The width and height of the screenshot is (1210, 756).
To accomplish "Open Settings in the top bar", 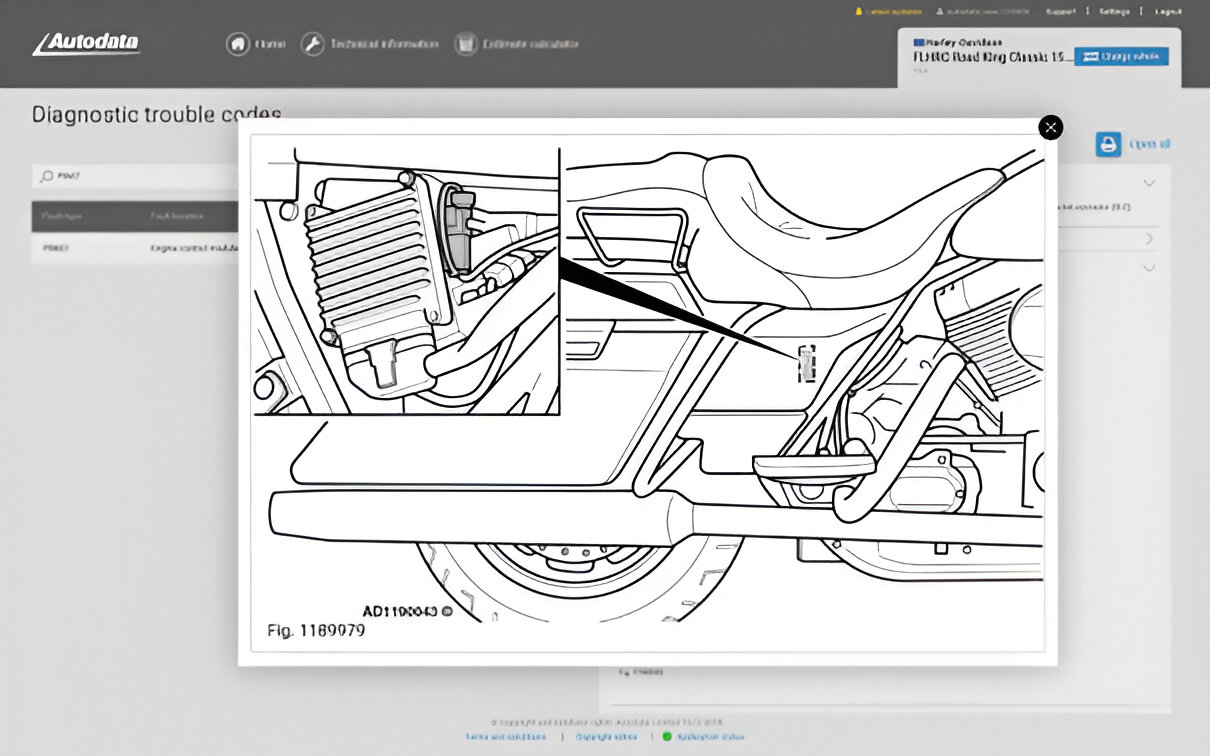I will pyautogui.click(x=1114, y=11).
